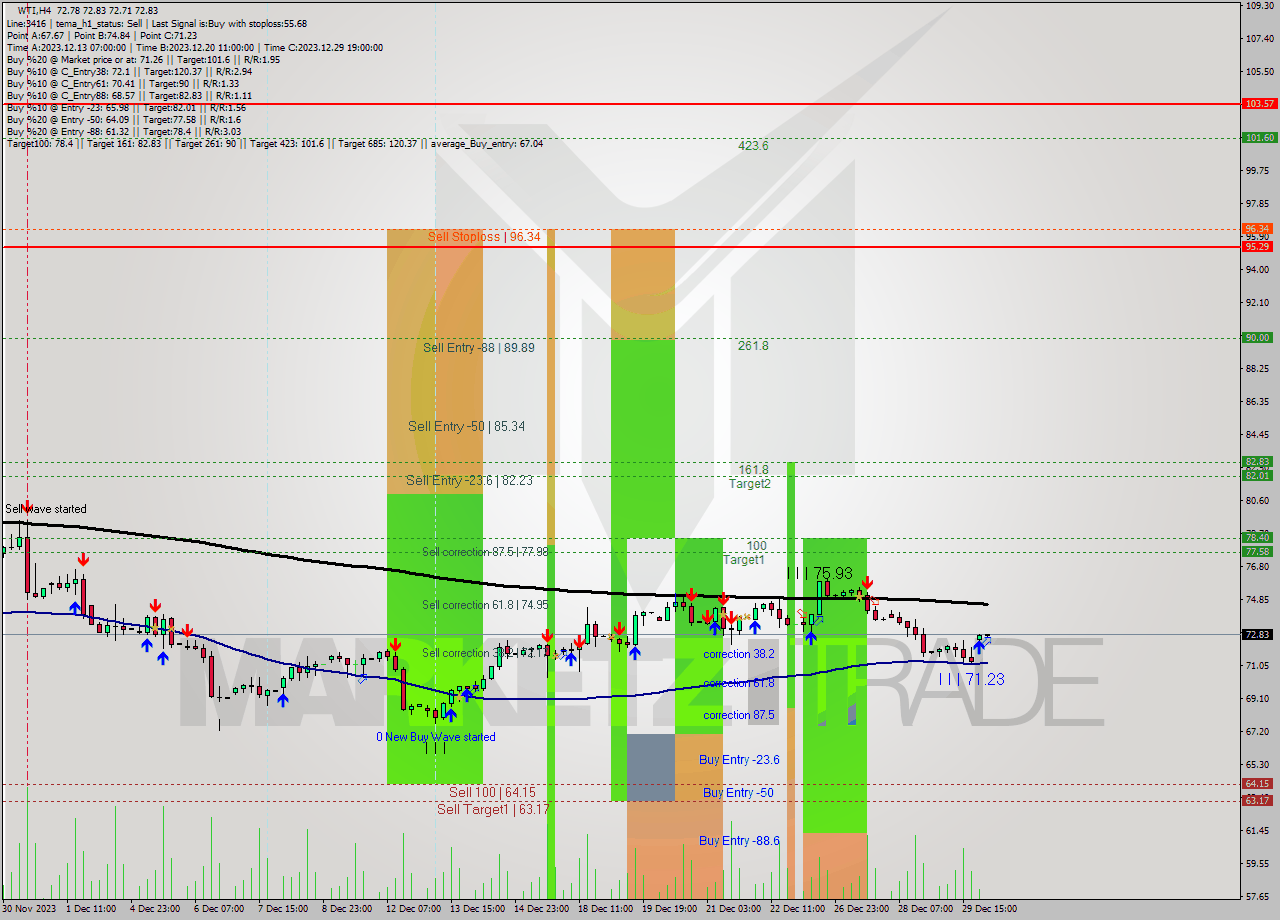Click the 57.65 value on price scale
Screen dimensions: 1280x920
[x=1259, y=896]
